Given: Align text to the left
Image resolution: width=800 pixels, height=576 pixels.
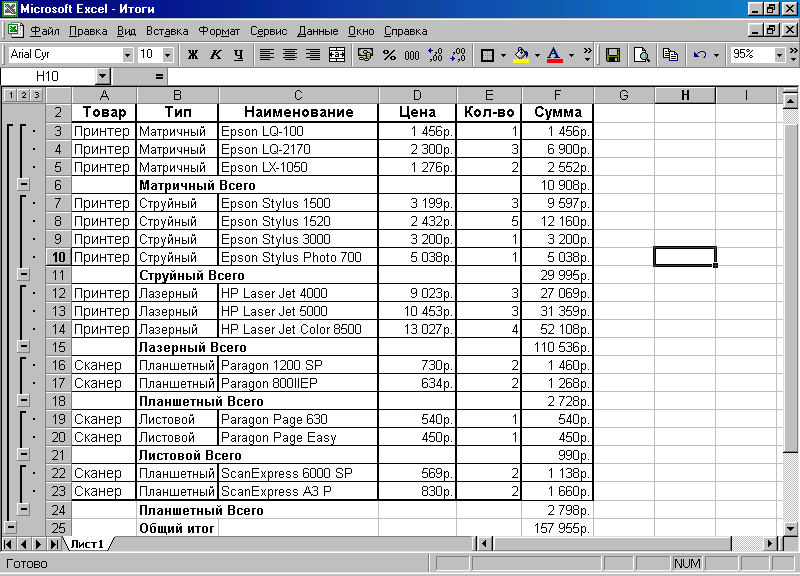Looking at the screenshot, I should point(266,55).
